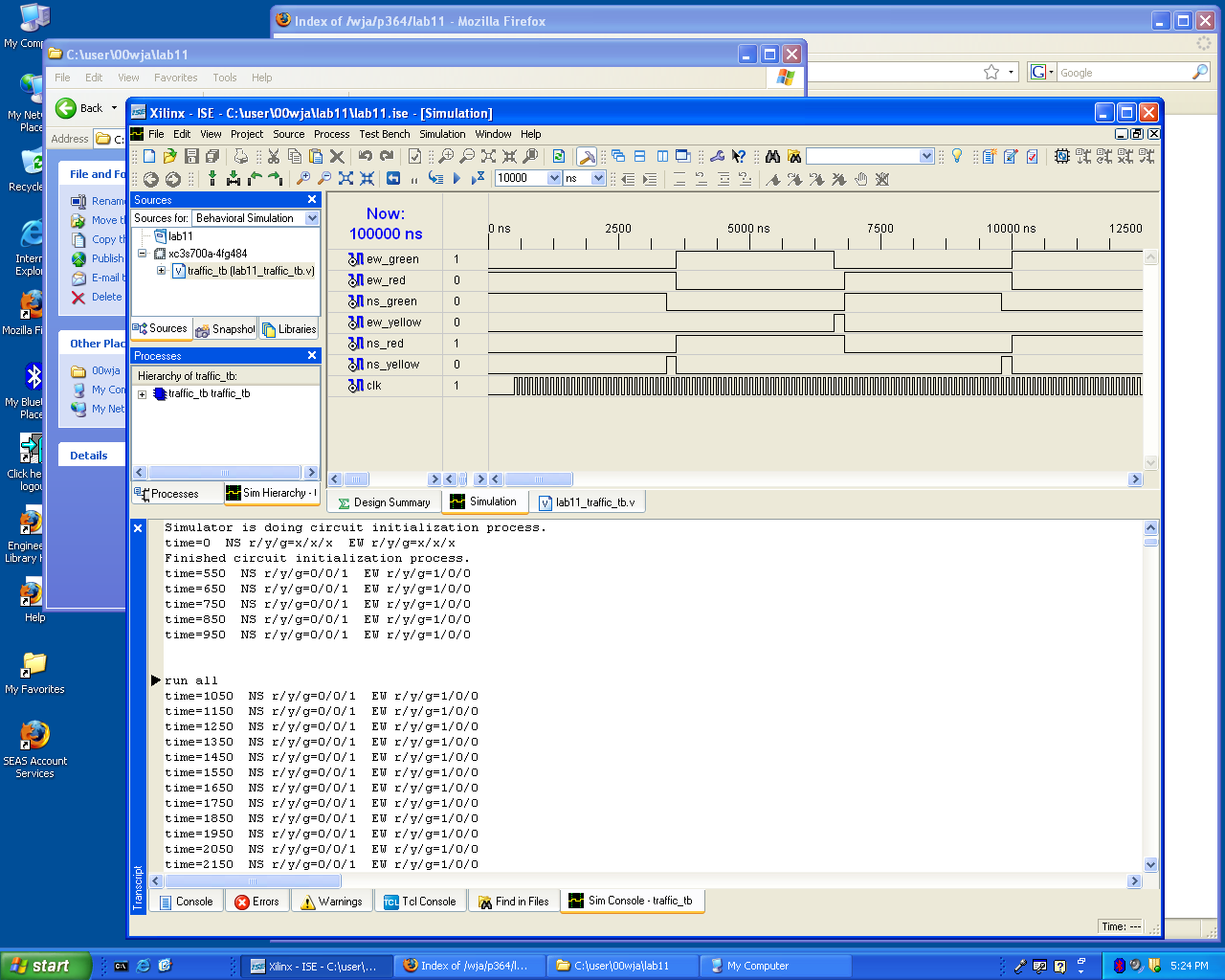Viewport: 1225px width, 980px height.
Task: Switch to the Tcl Console tab
Action: click(x=420, y=902)
